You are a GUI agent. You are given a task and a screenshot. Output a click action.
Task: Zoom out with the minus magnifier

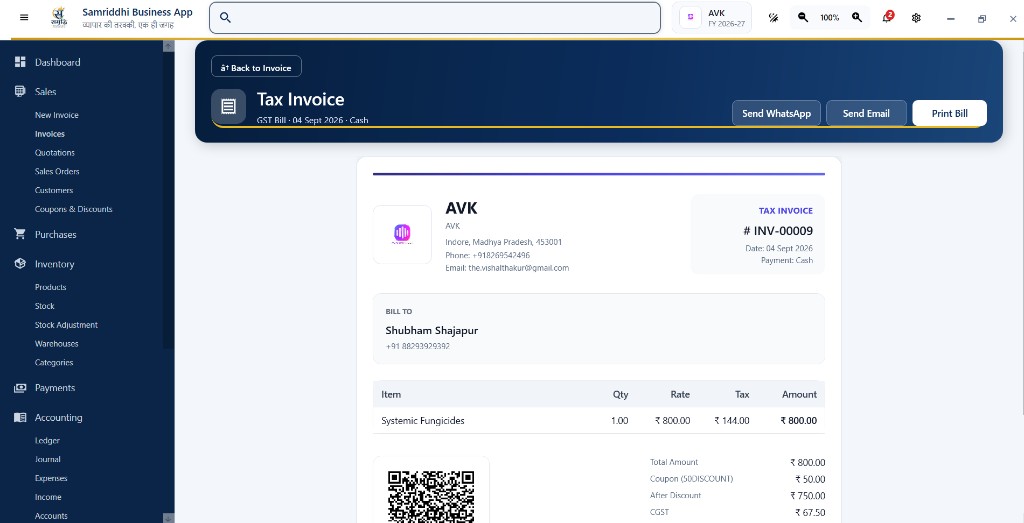[803, 18]
